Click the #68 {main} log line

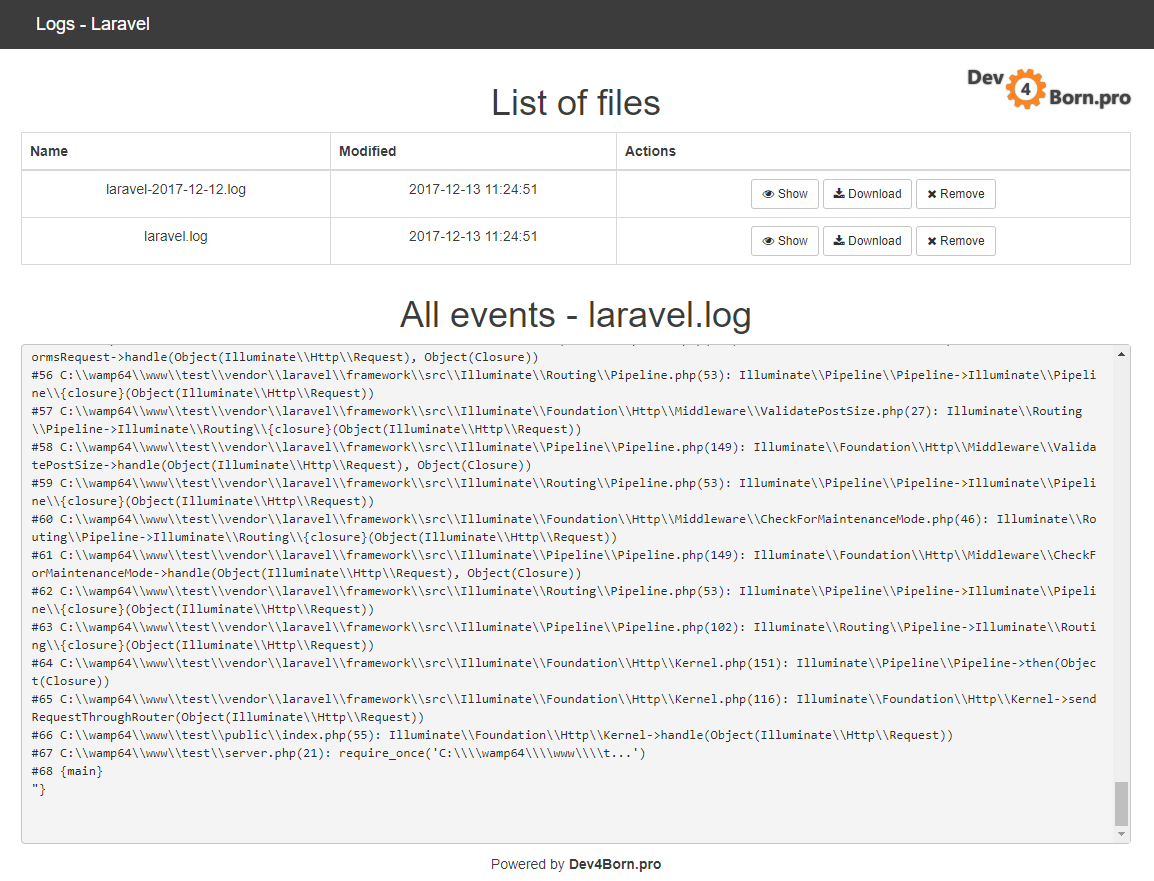tap(67, 771)
